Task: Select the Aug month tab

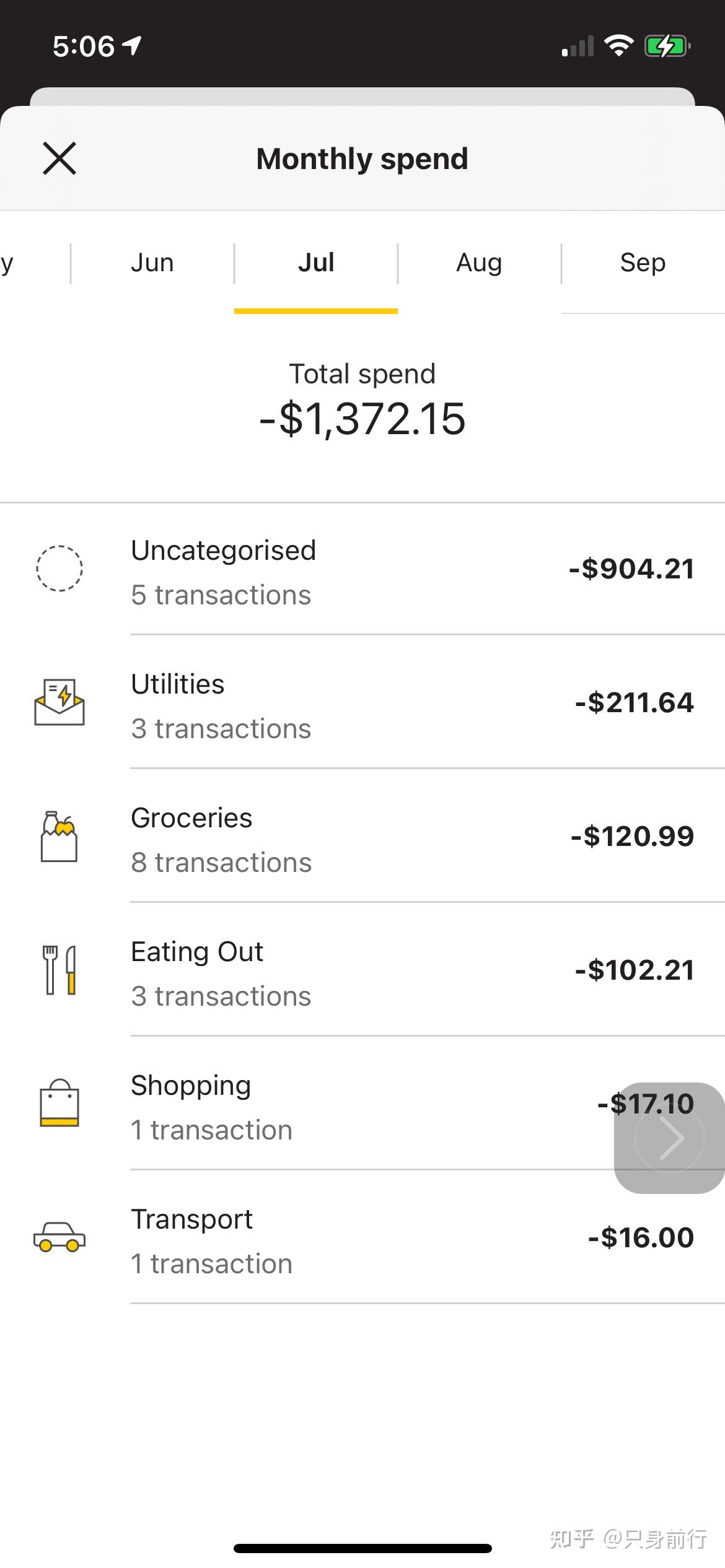Action: tap(479, 263)
